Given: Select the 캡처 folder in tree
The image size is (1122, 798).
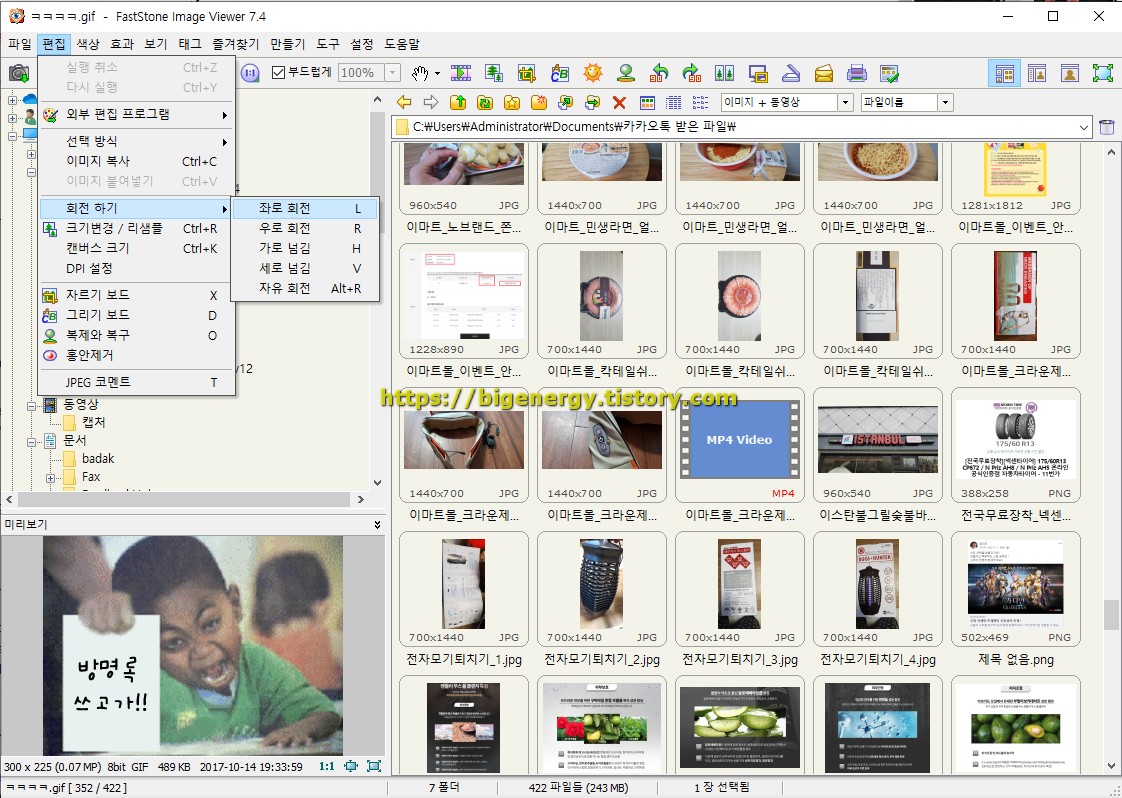Looking at the screenshot, I should (x=94, y=422).
